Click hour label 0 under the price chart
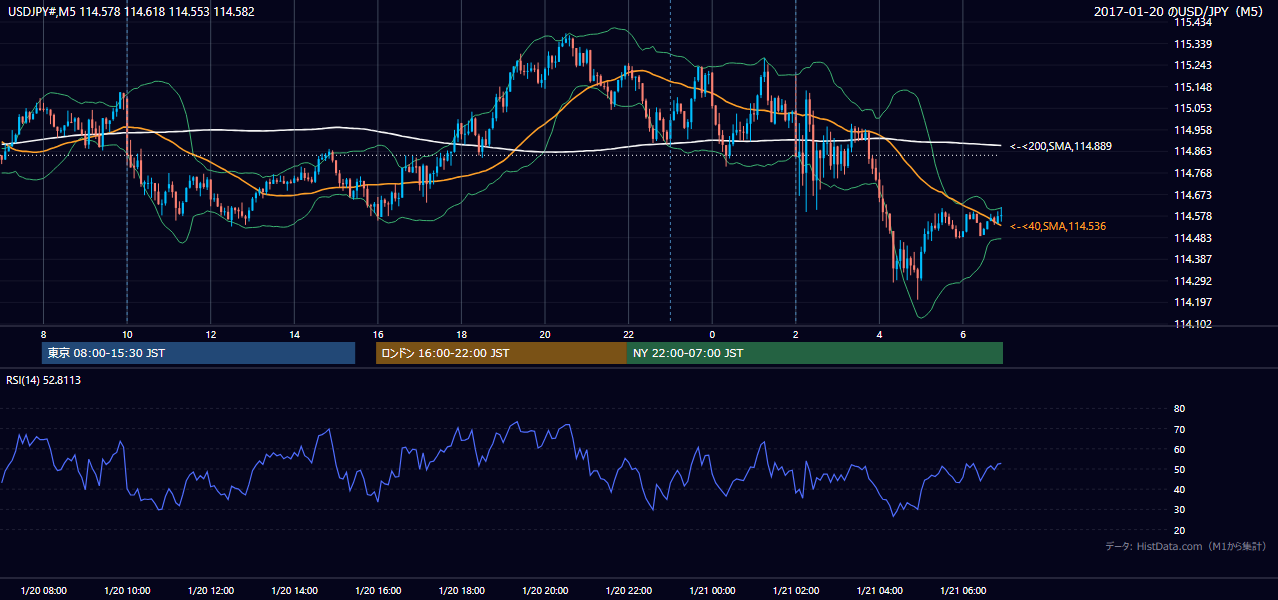1278x600 pixels. click(712, 334)
